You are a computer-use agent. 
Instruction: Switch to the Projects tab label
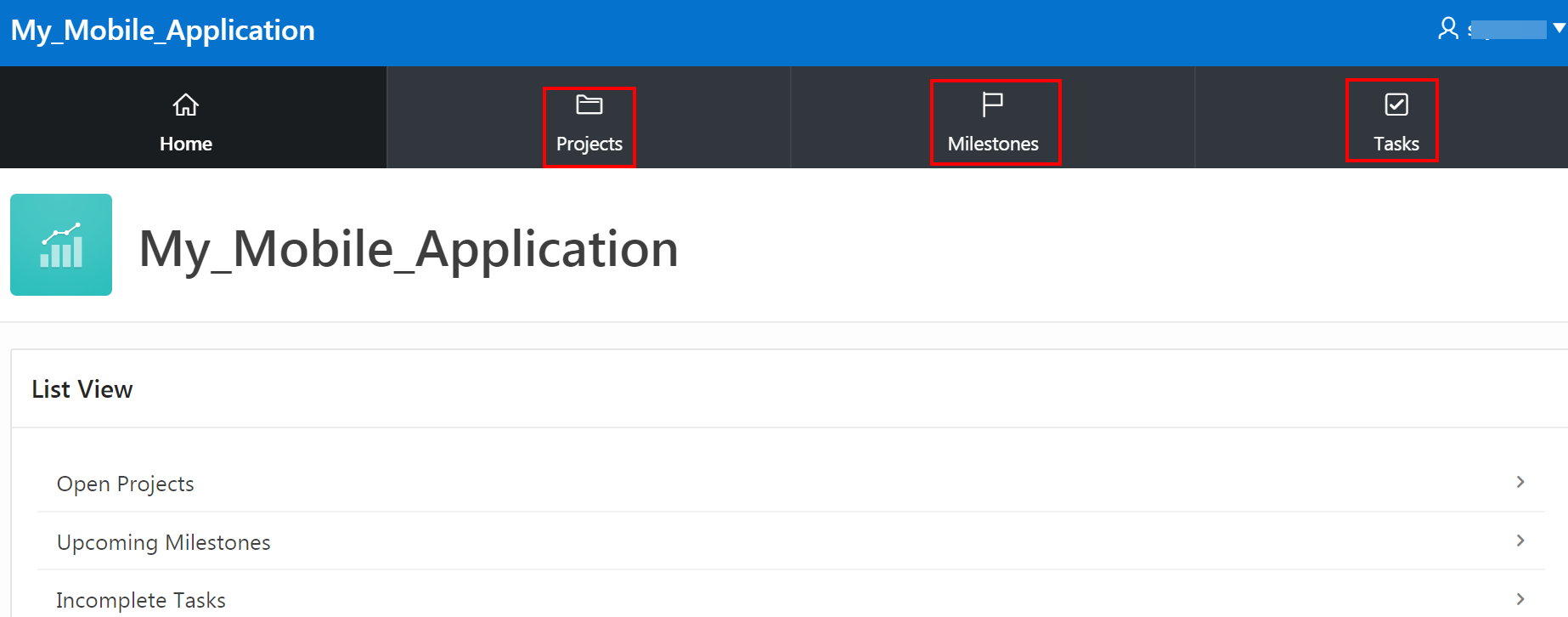(589, 144)
